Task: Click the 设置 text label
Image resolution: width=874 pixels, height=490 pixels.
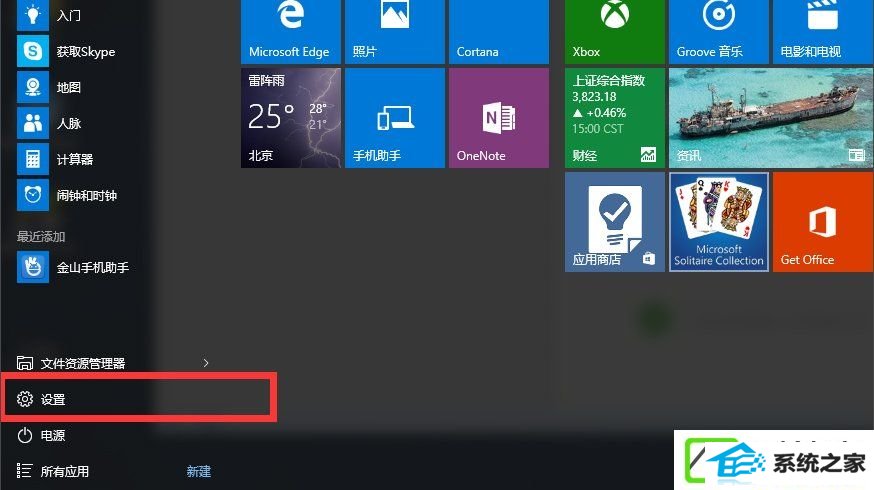Action: coord(53,400)
